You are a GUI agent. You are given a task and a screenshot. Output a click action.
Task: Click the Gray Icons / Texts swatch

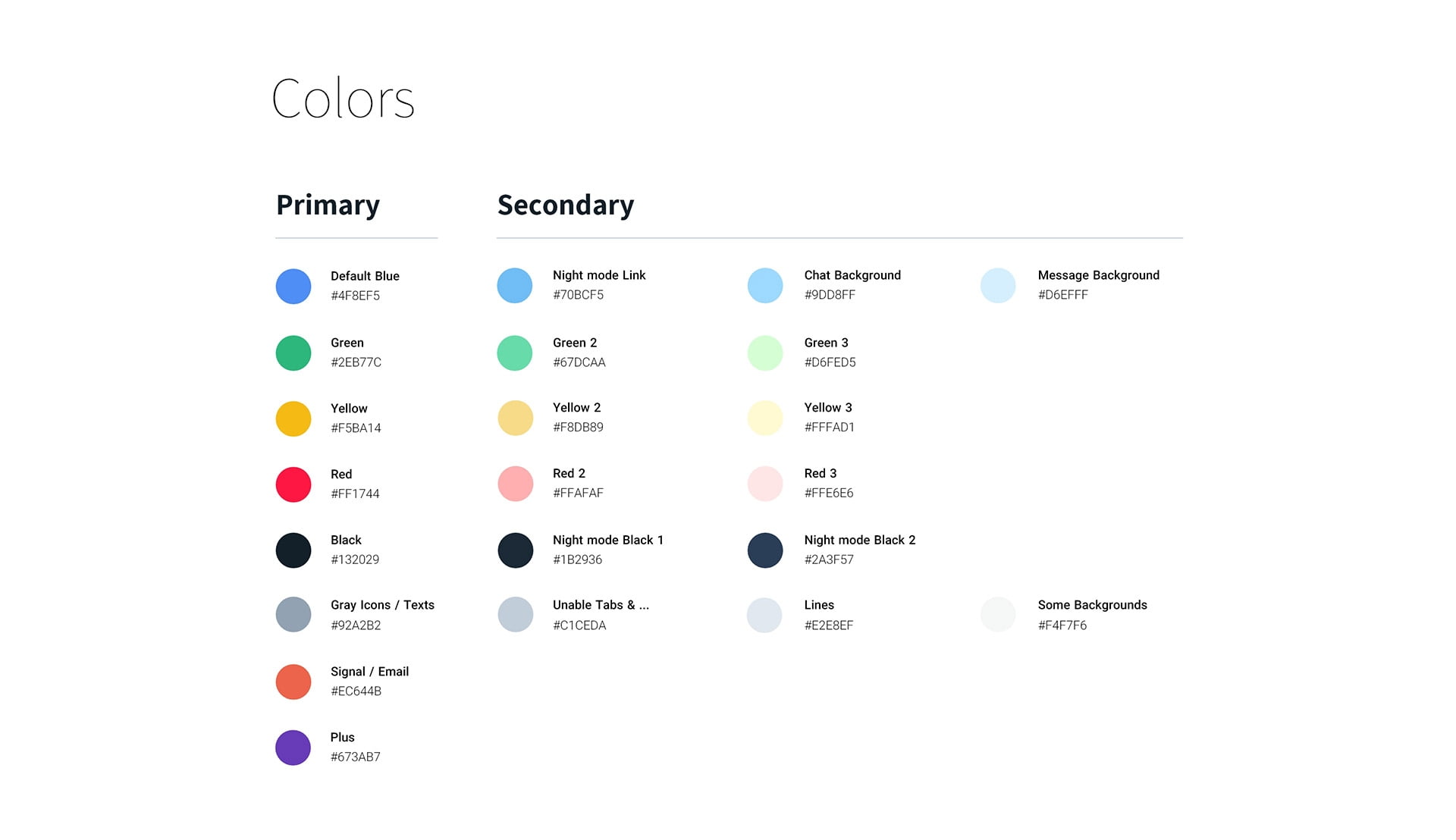293,615
